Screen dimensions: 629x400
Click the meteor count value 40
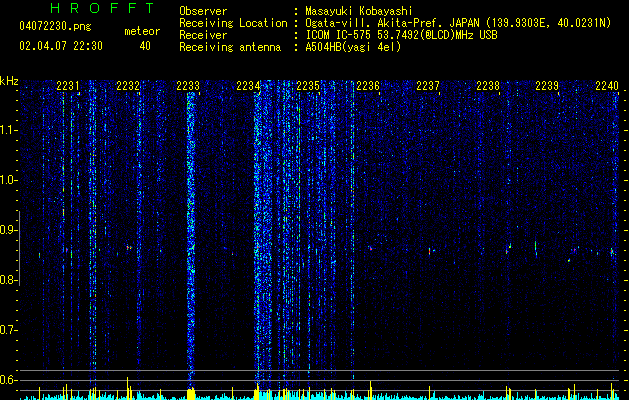145,46
